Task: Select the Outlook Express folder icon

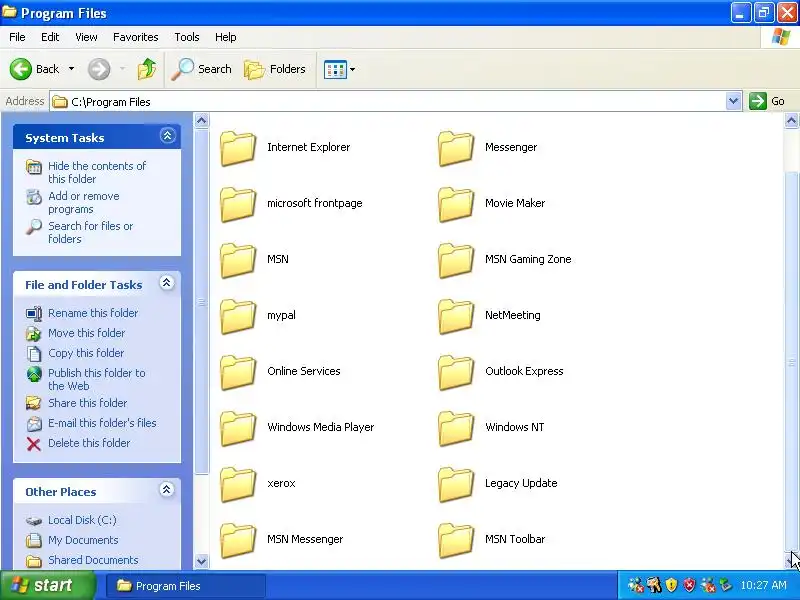Action: tap(456, 372)
